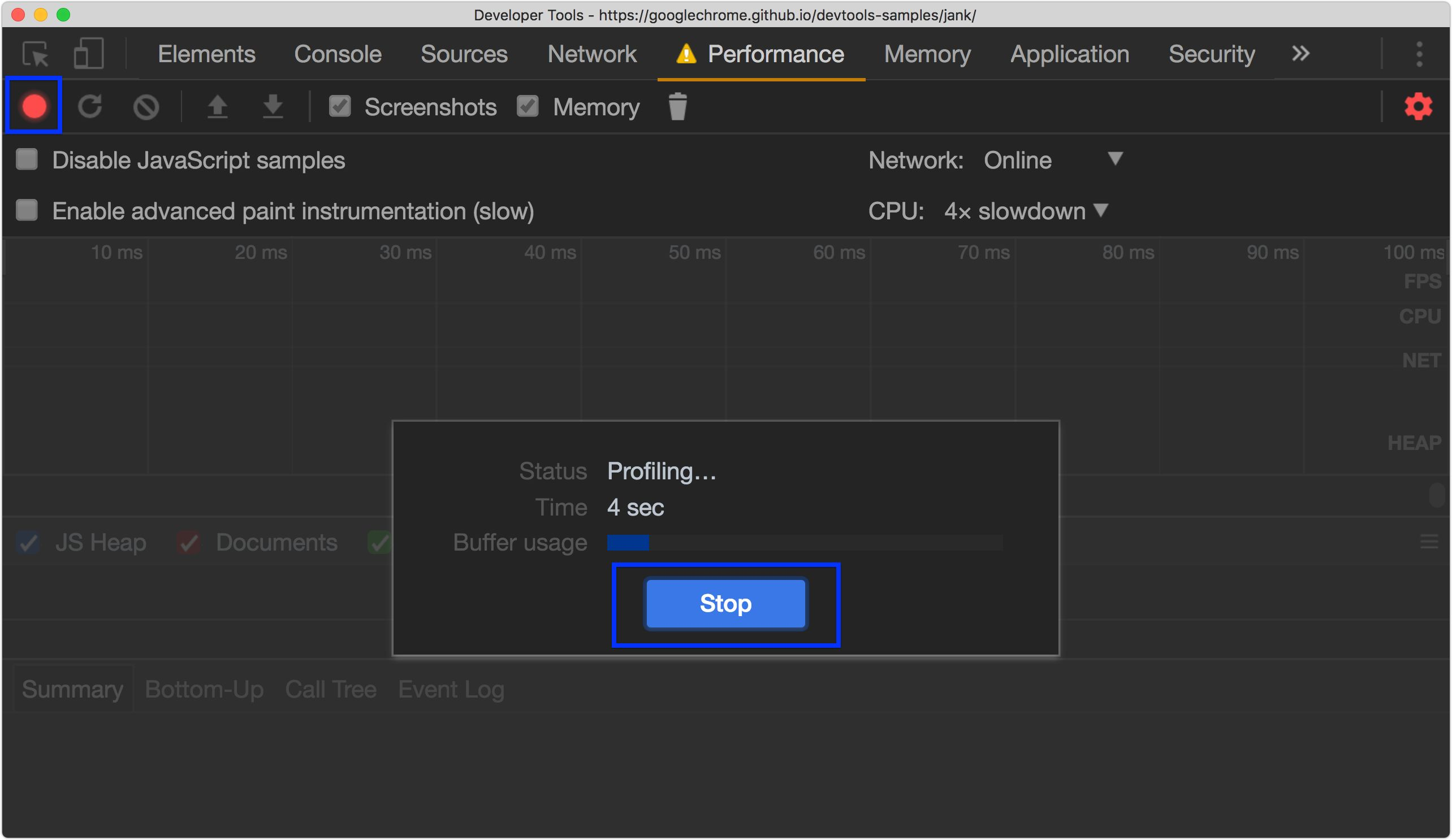Click the red record button
This screenshot has height=840, width=1452.
pyautogui.click(x=34, y=107)
